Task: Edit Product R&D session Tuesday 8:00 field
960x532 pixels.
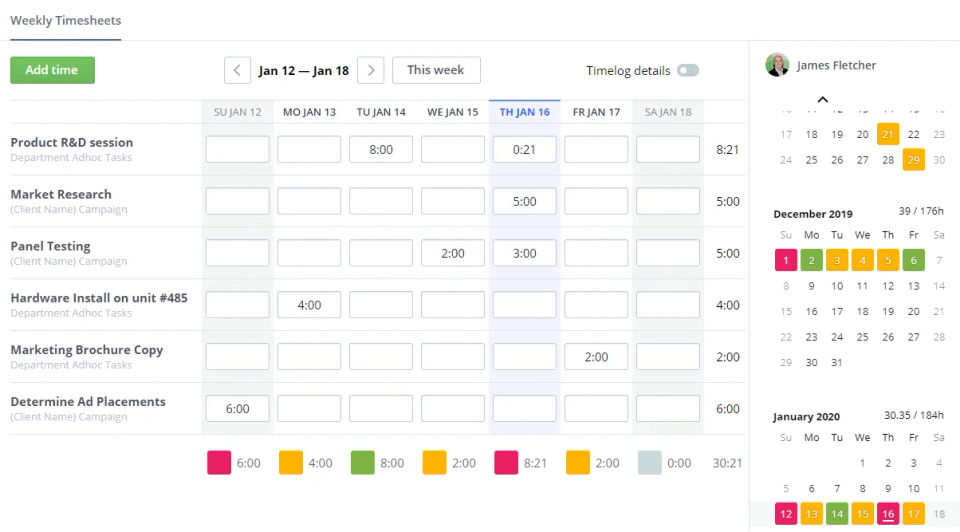Action: (x=381, y=149)
